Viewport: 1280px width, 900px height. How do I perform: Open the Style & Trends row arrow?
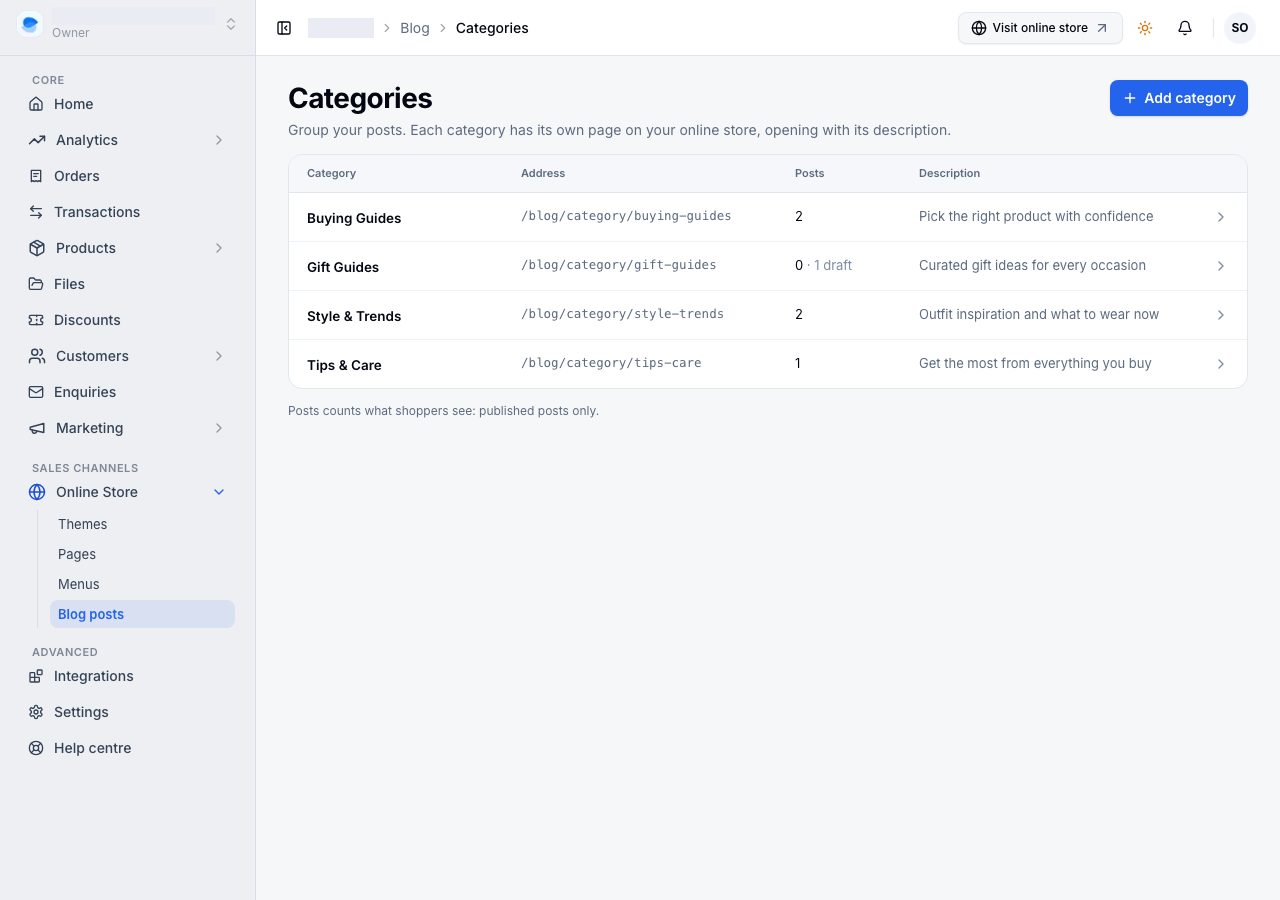[x=1221, y=315]
